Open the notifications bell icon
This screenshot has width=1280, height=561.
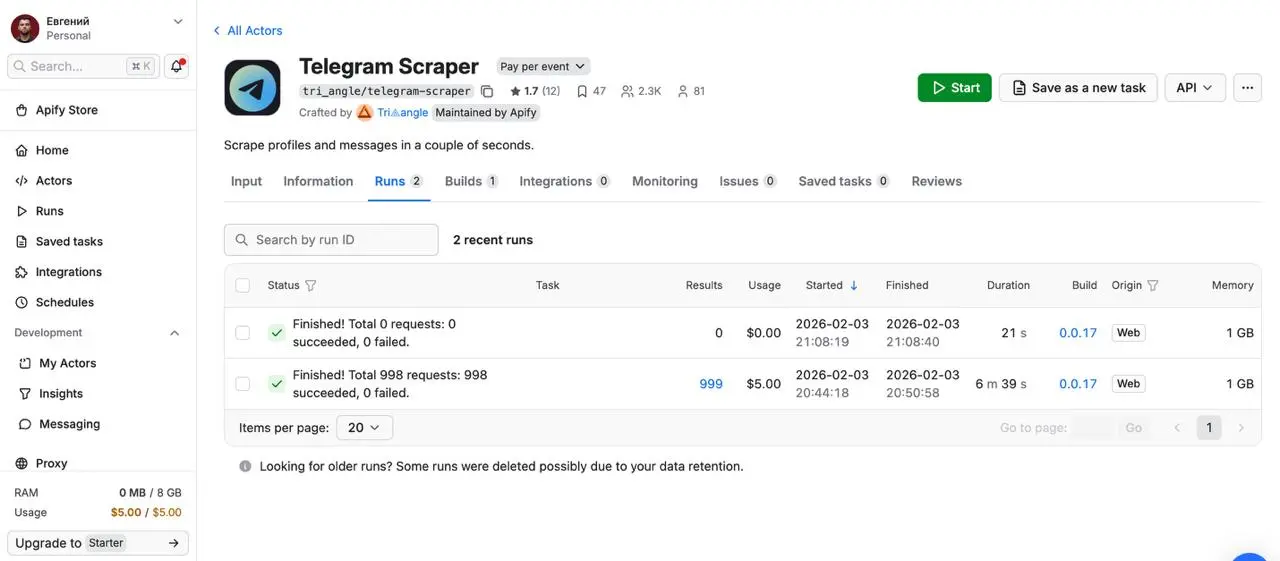point(177,66)
